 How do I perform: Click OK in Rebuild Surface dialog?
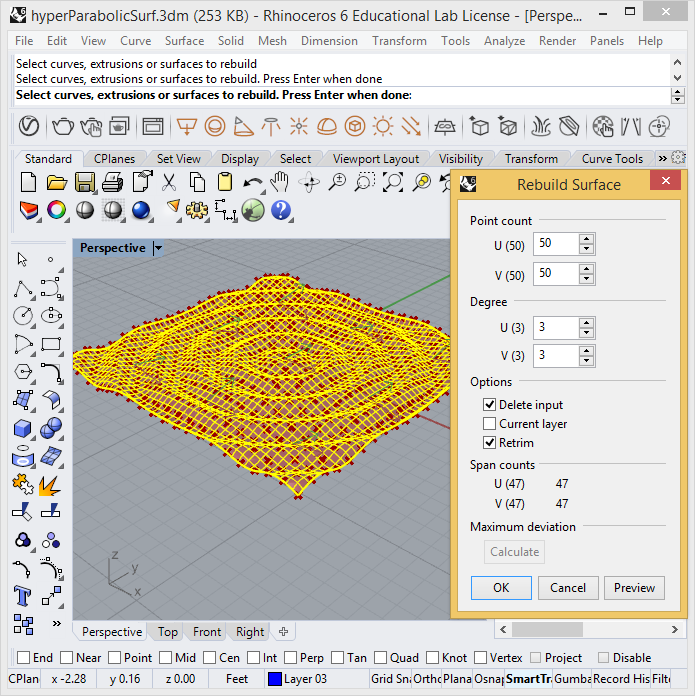point(501,588)
